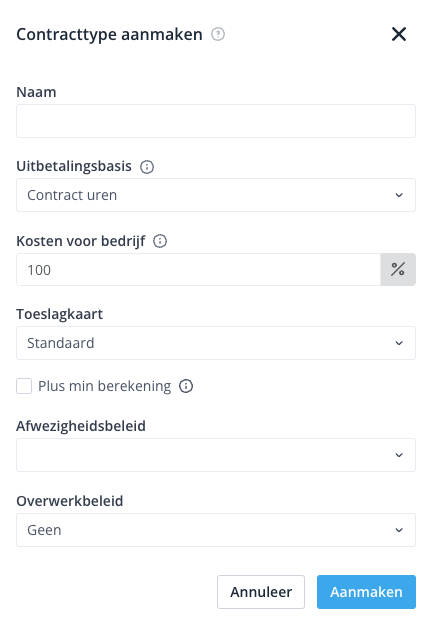Image resolution: width=433 pixels, height=623 pixels.
Task: Enable the Plus min berekening checkbox
Action: [24, 386]
